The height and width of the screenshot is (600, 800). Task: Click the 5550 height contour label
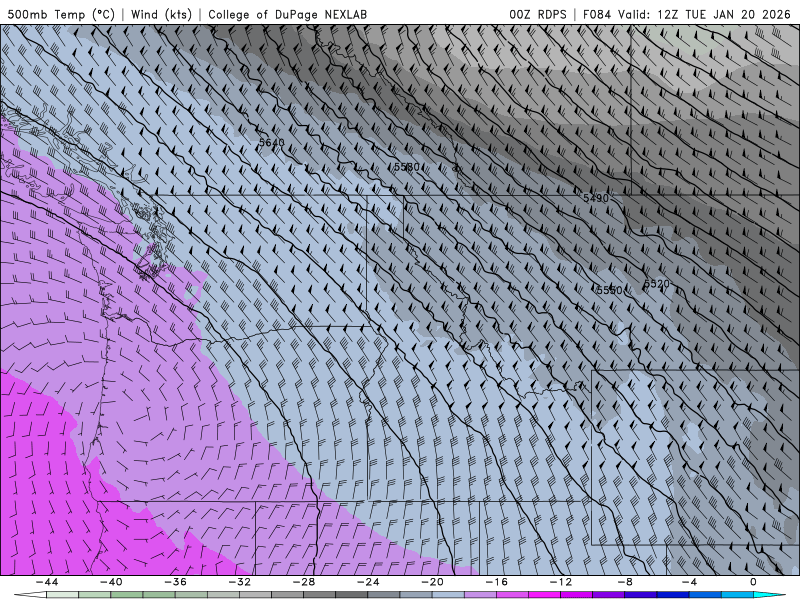point(609,290)
